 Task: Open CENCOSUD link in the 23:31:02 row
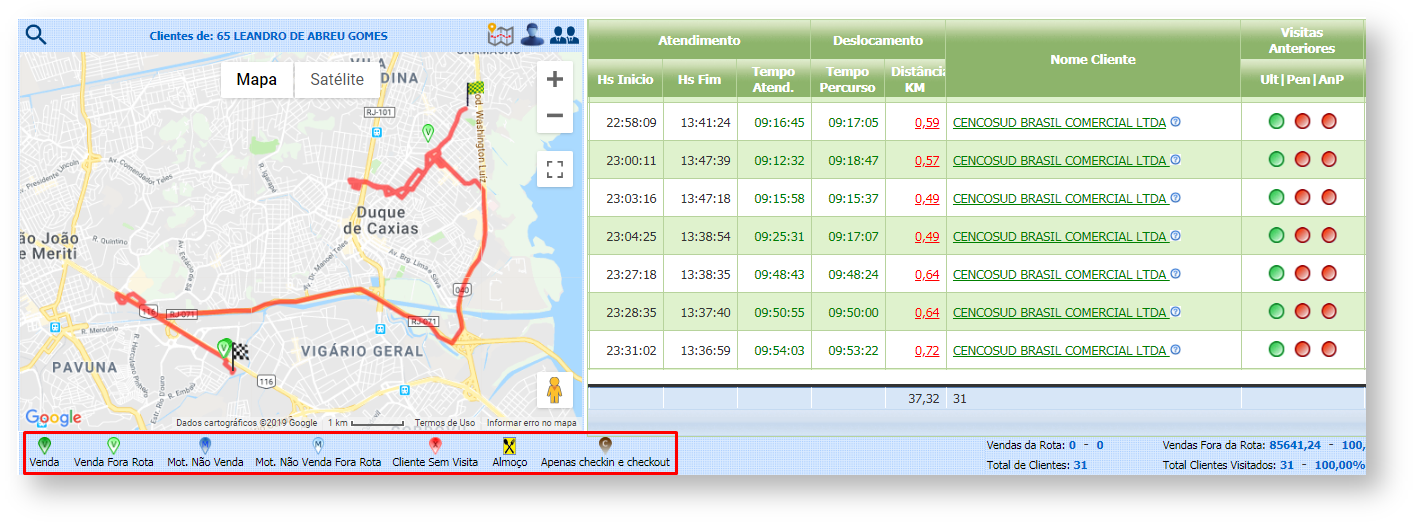click(1060, 351)
